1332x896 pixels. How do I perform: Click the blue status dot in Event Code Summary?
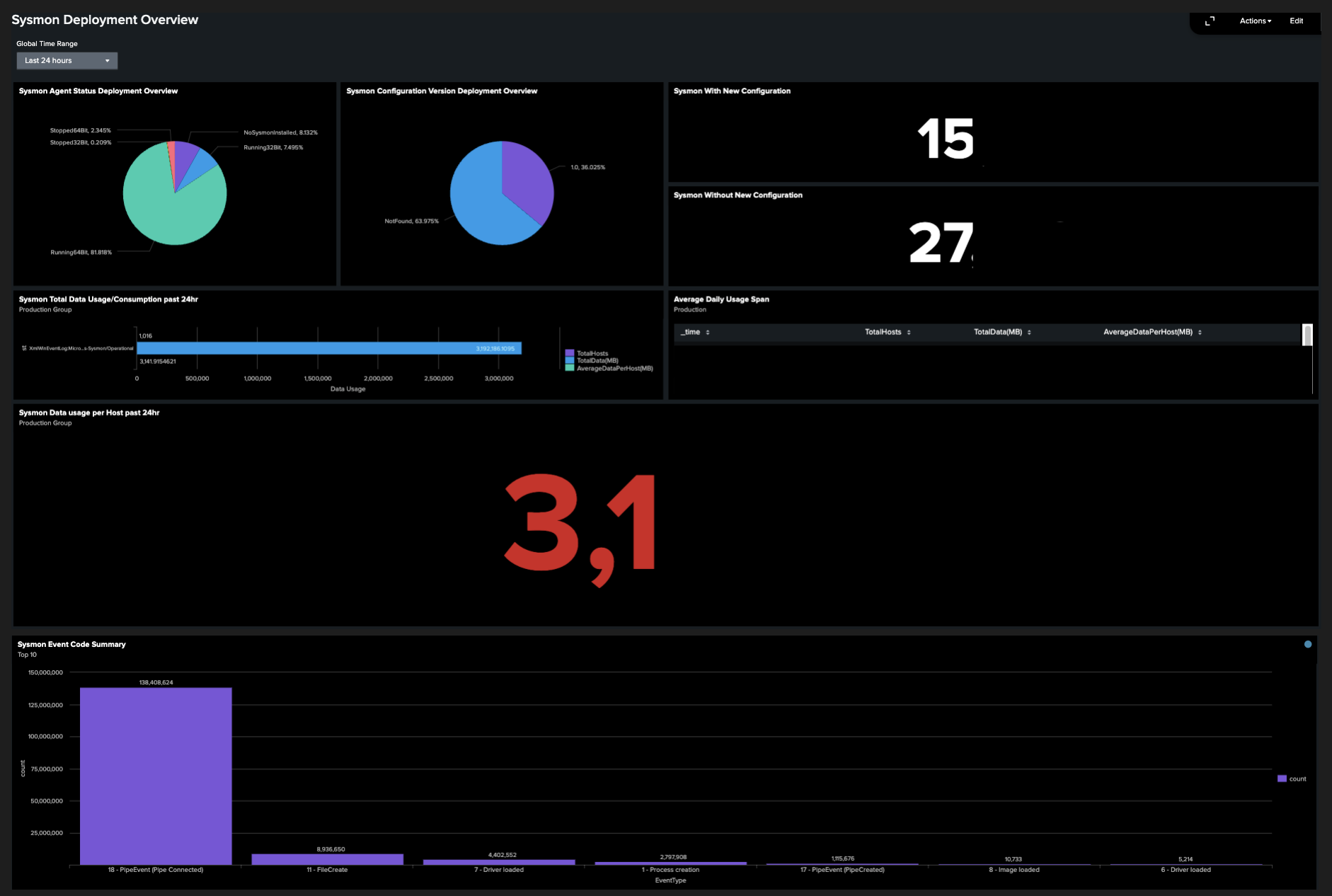click(1308, 644)
